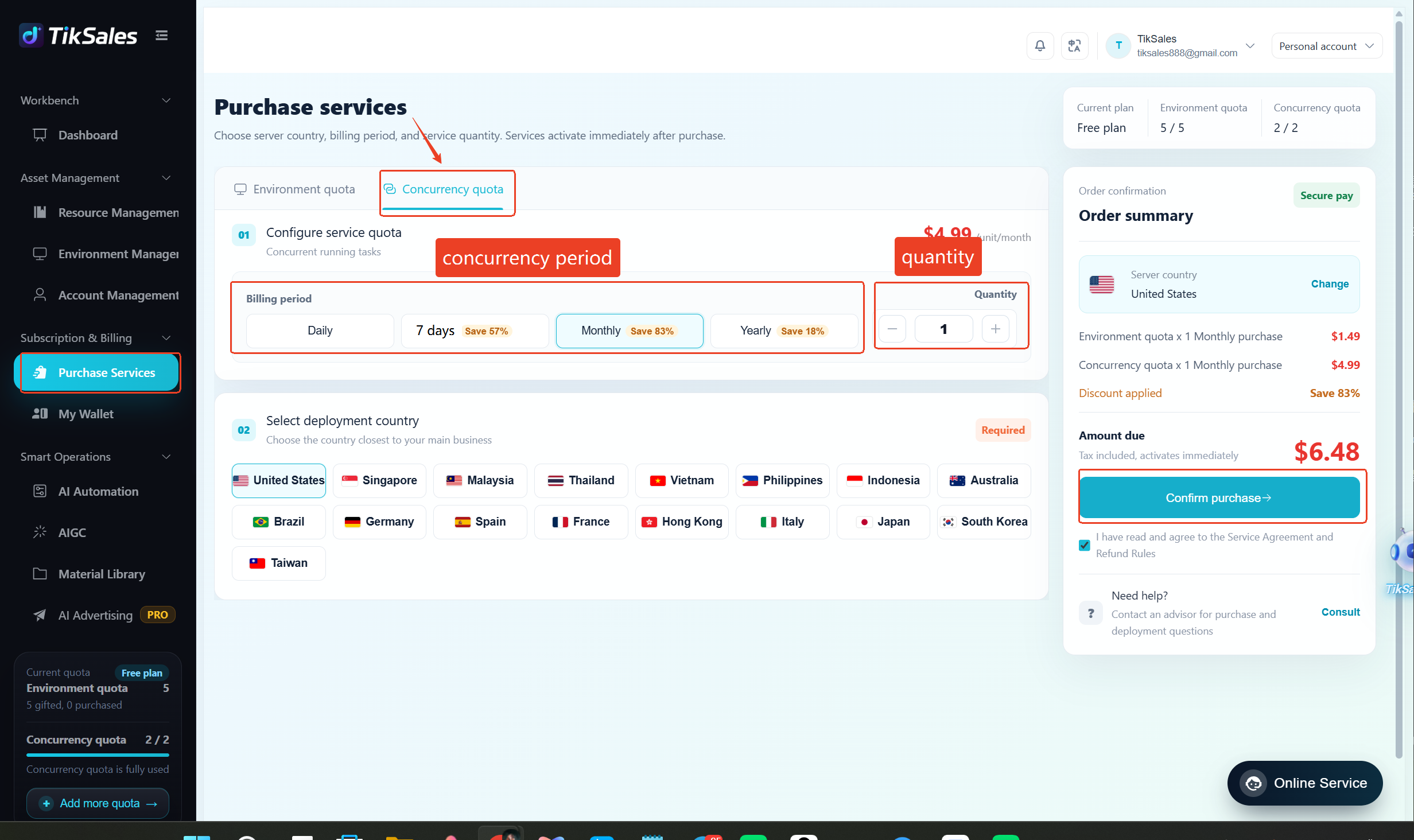Click Confirm purchase button
1414x840 pixels.
point(1219,498)
